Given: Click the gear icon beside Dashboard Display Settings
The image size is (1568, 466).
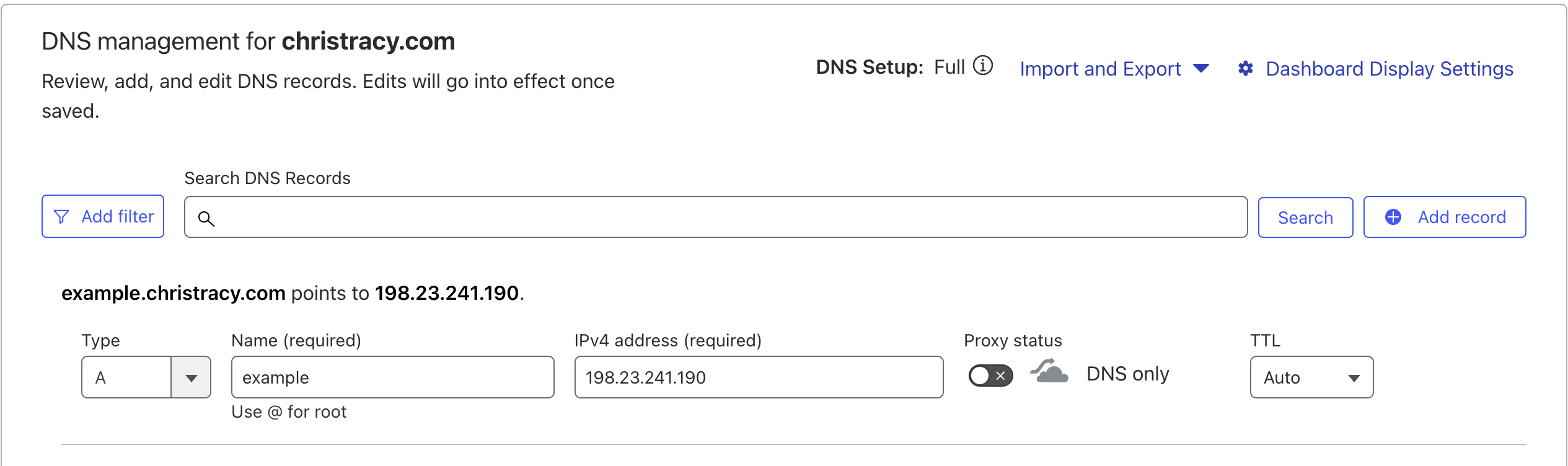Looking at the screenshot, I should [1246, 68].
